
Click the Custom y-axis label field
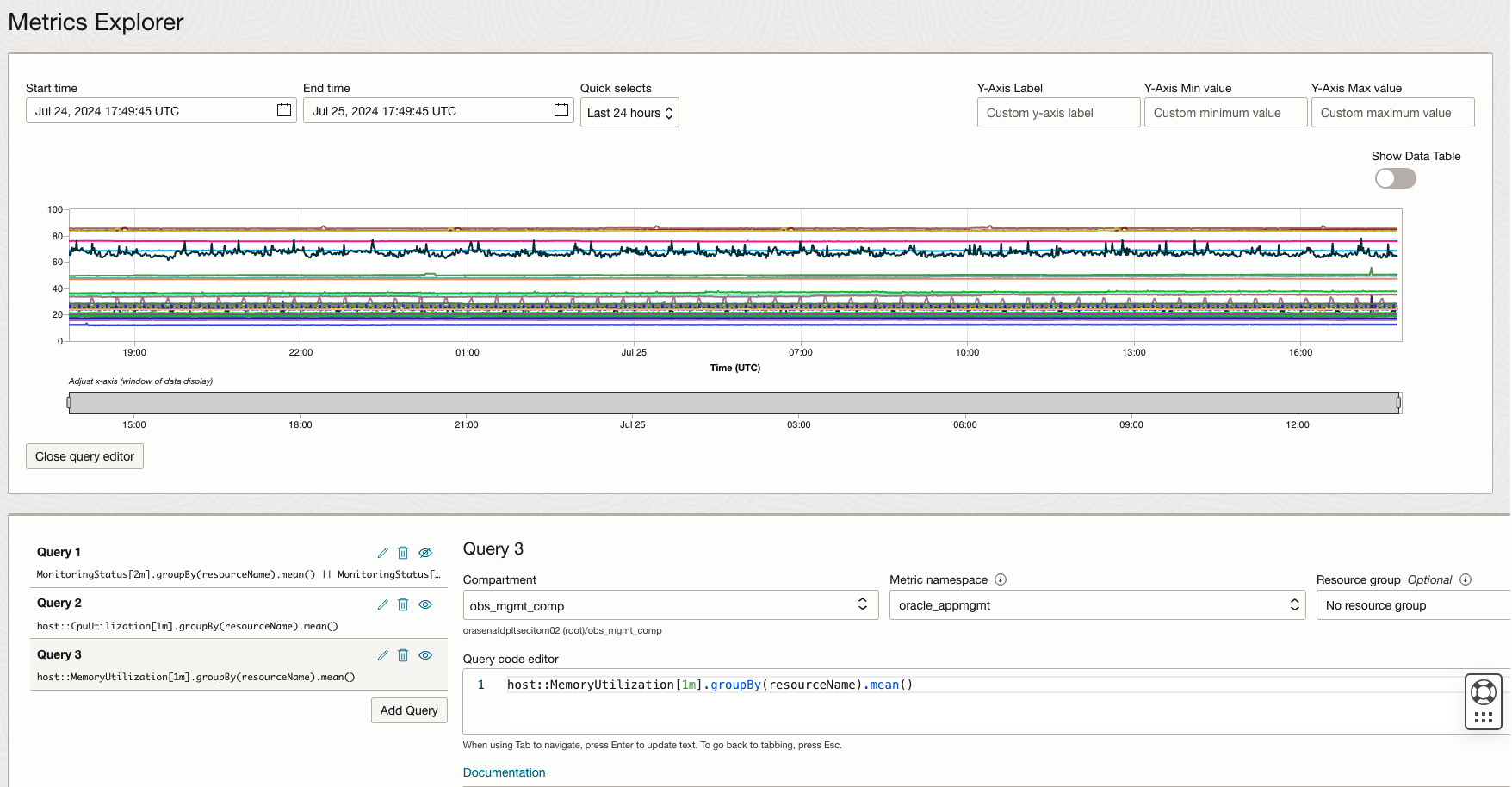pyautogui.click(x=1058, y=112)
